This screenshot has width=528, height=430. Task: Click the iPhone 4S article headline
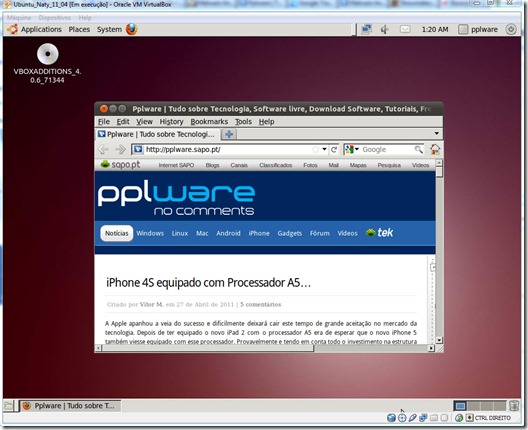pos(208,283)
